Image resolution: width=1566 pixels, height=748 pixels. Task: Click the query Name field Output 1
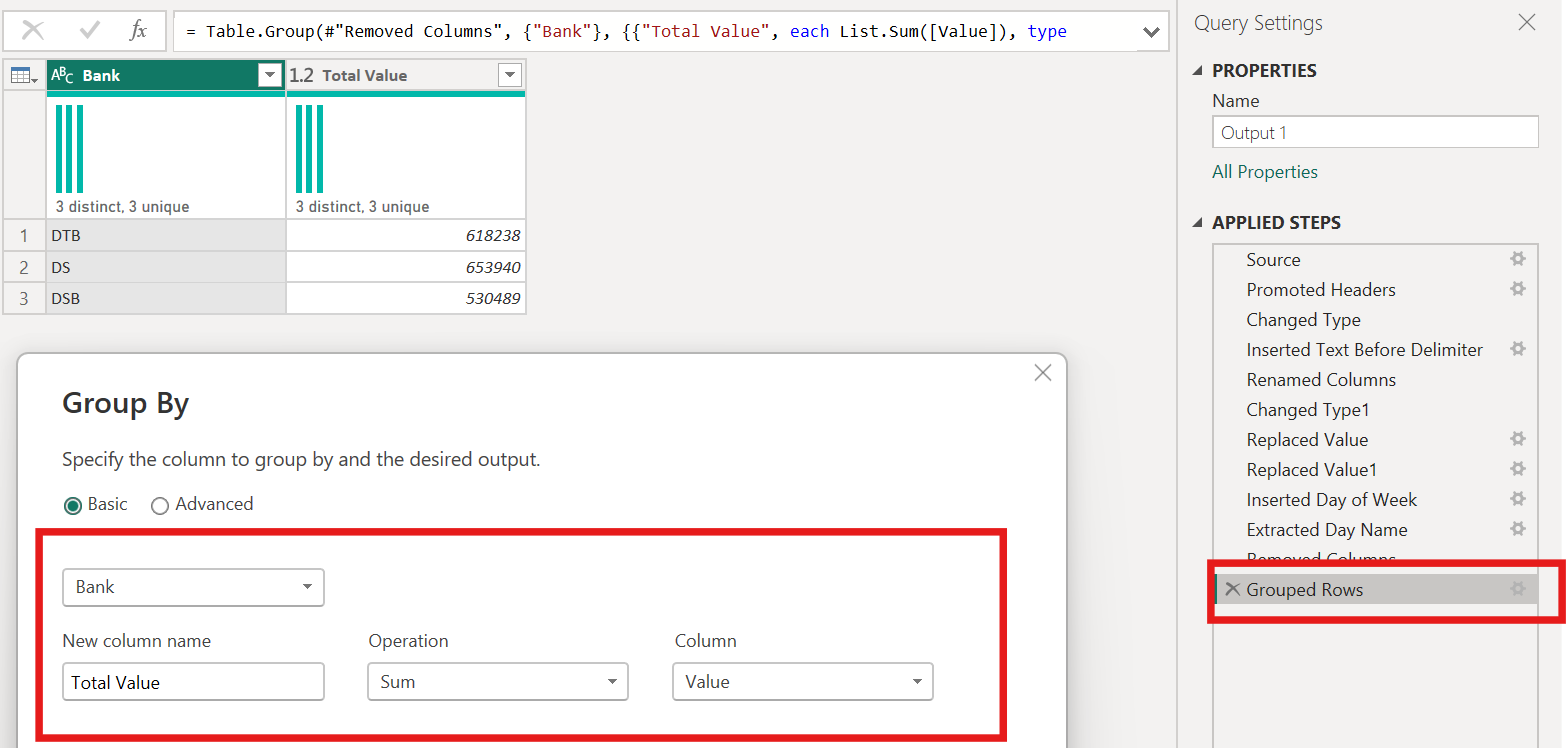click(1375, 132)
